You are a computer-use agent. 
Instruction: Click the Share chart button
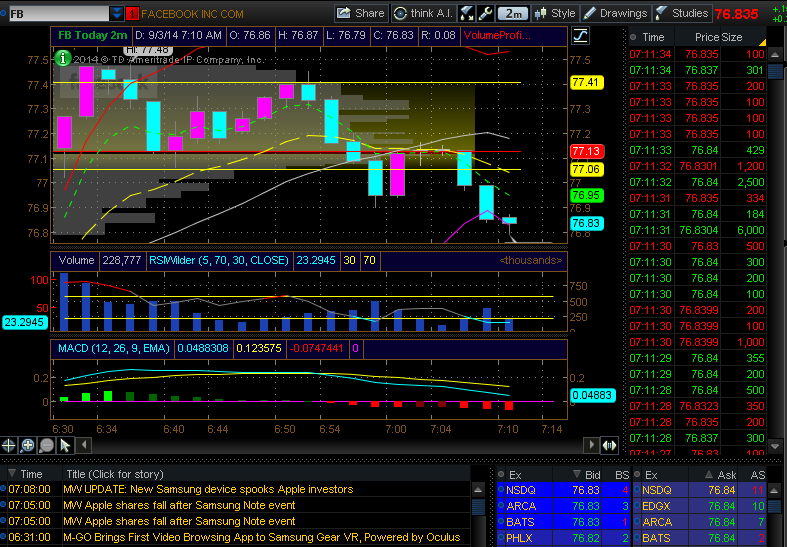coord(361,14)
